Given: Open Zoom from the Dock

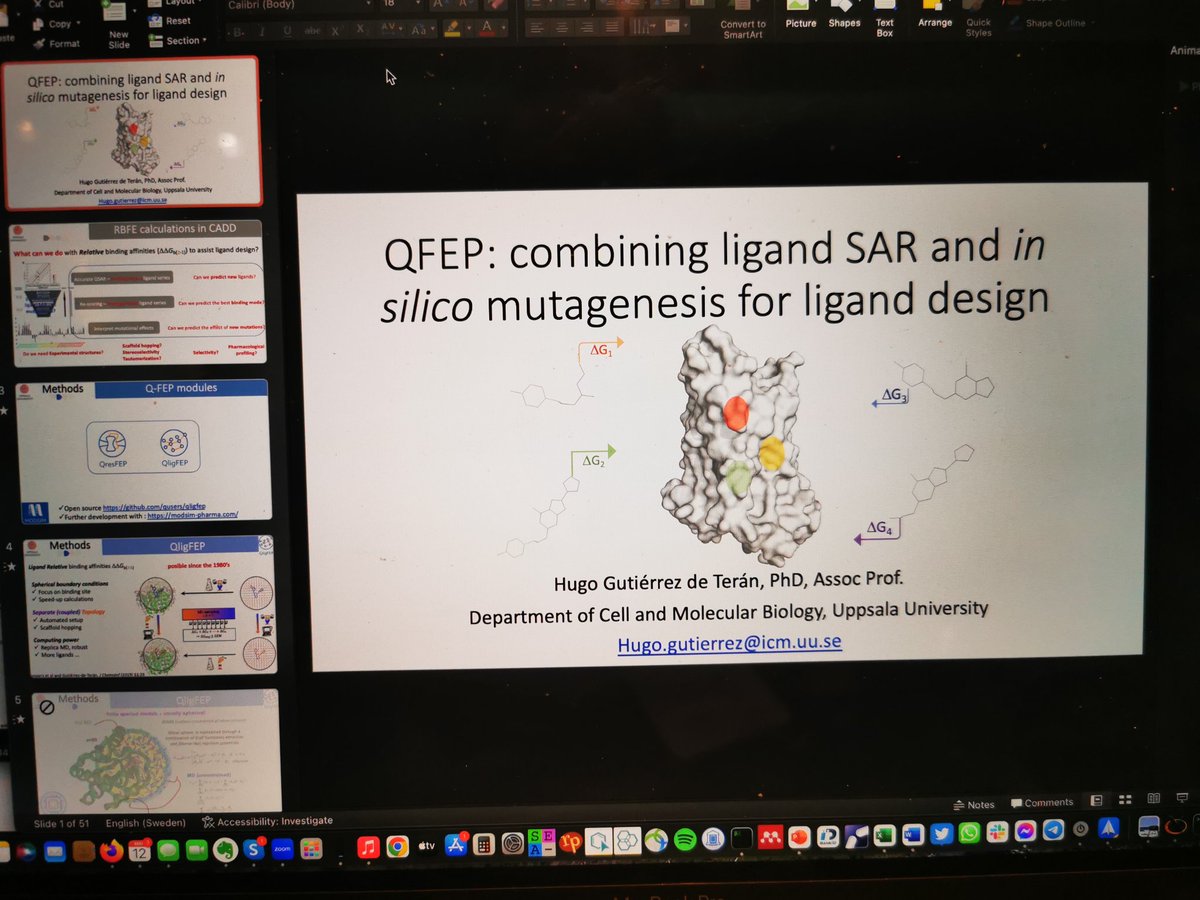Looking at the screenshot, I should click(x=281, y=848).
